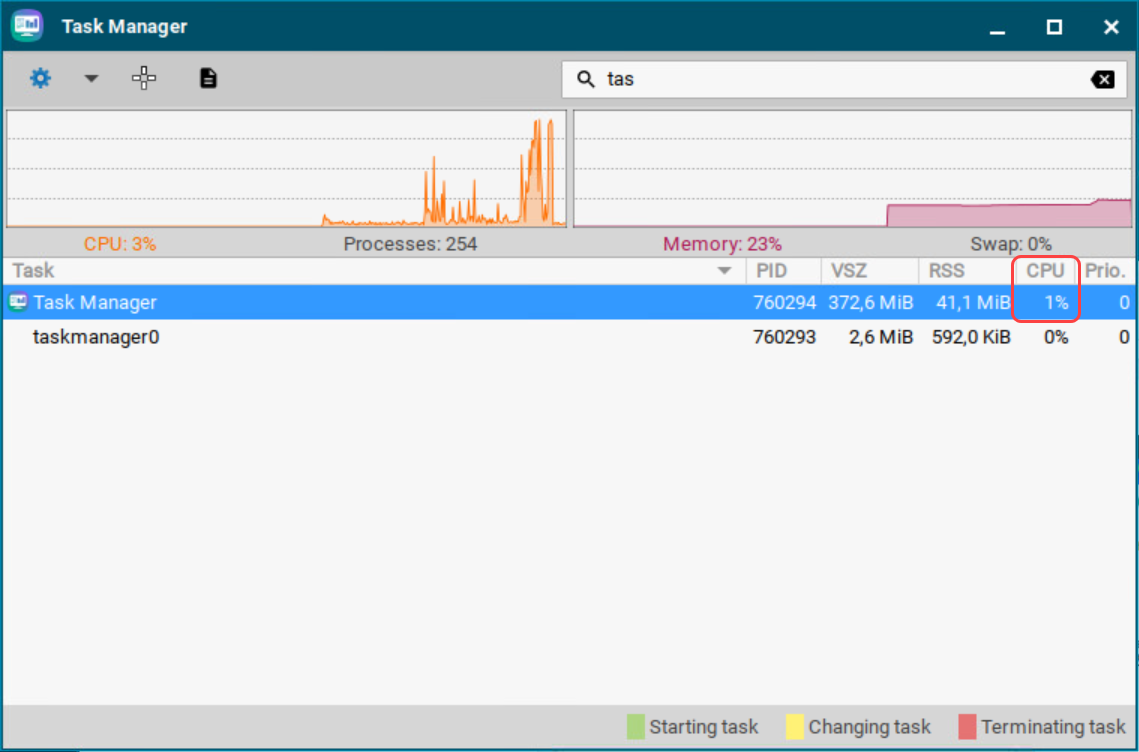1139x752 pixels.
Task: Click the magnifier icon in the search field
Action: pos(586,78)
